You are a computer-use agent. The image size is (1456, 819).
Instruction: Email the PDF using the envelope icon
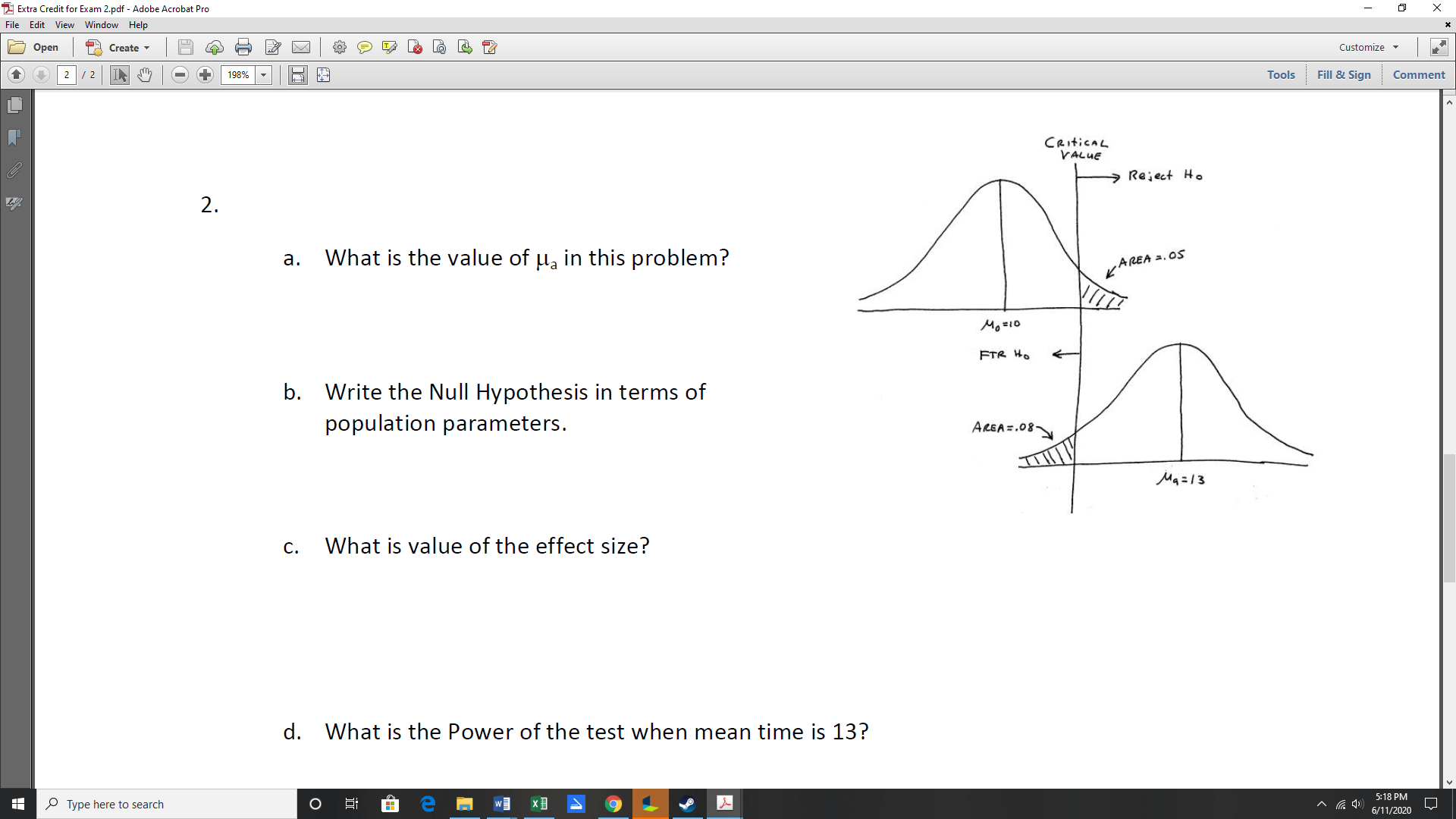[x=302, y=47]
